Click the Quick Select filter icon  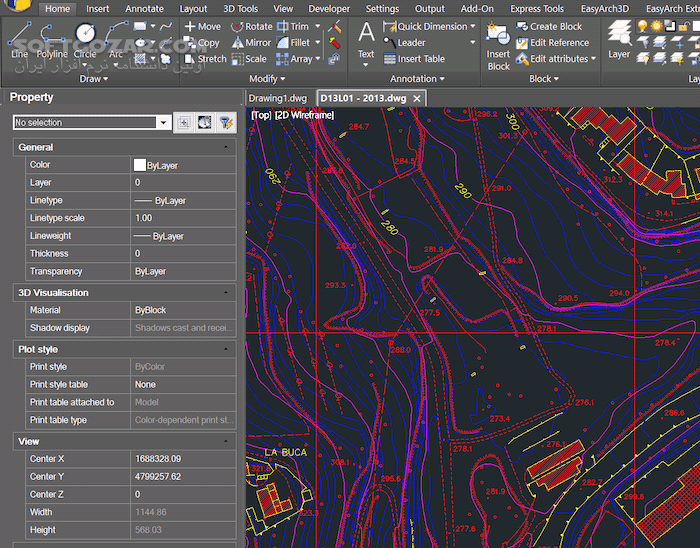tap(225, 122)
